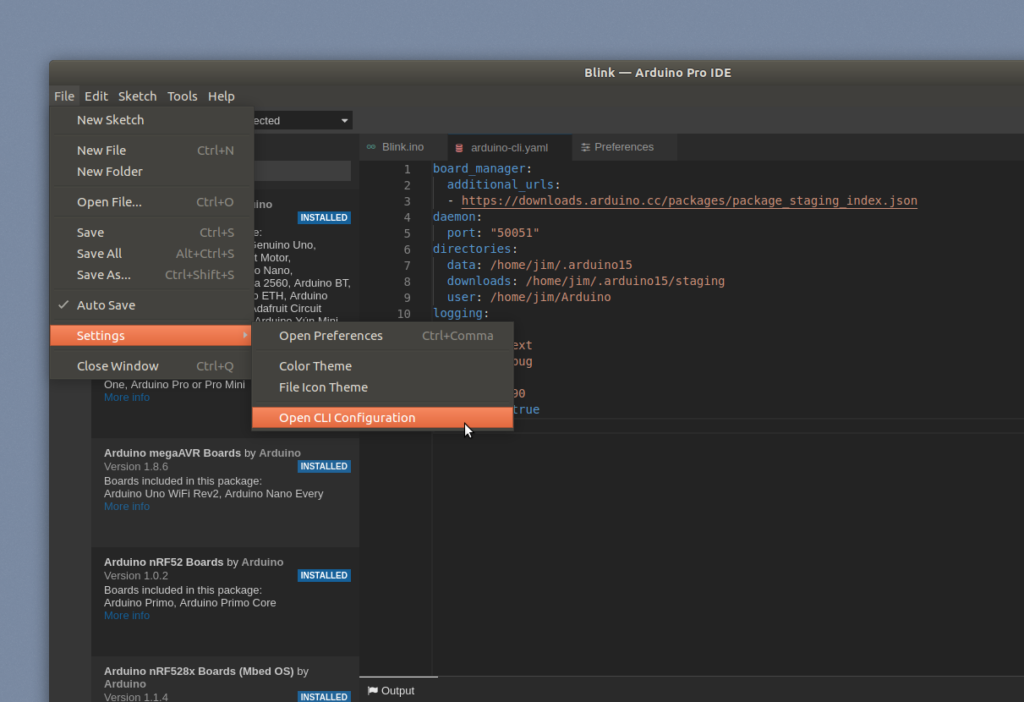This screenshot has width=1024, height=702.
Task: Click More info under Arduino megaAVR Boards
Action: (127, 506)
